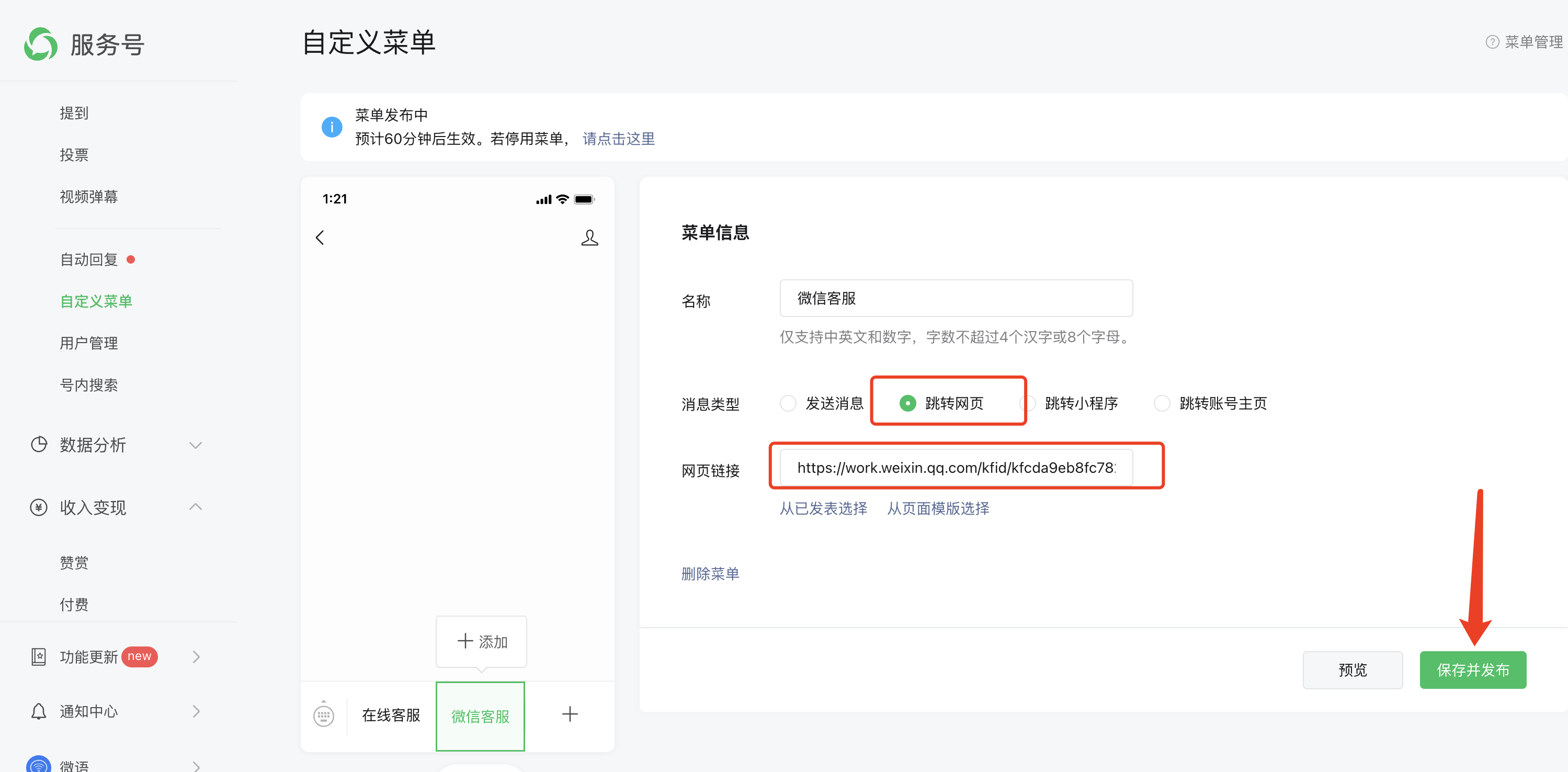This screenshot has height=772, width=1568.
Task: Click the blue 微语 round icon
Action: click(39, 764)
